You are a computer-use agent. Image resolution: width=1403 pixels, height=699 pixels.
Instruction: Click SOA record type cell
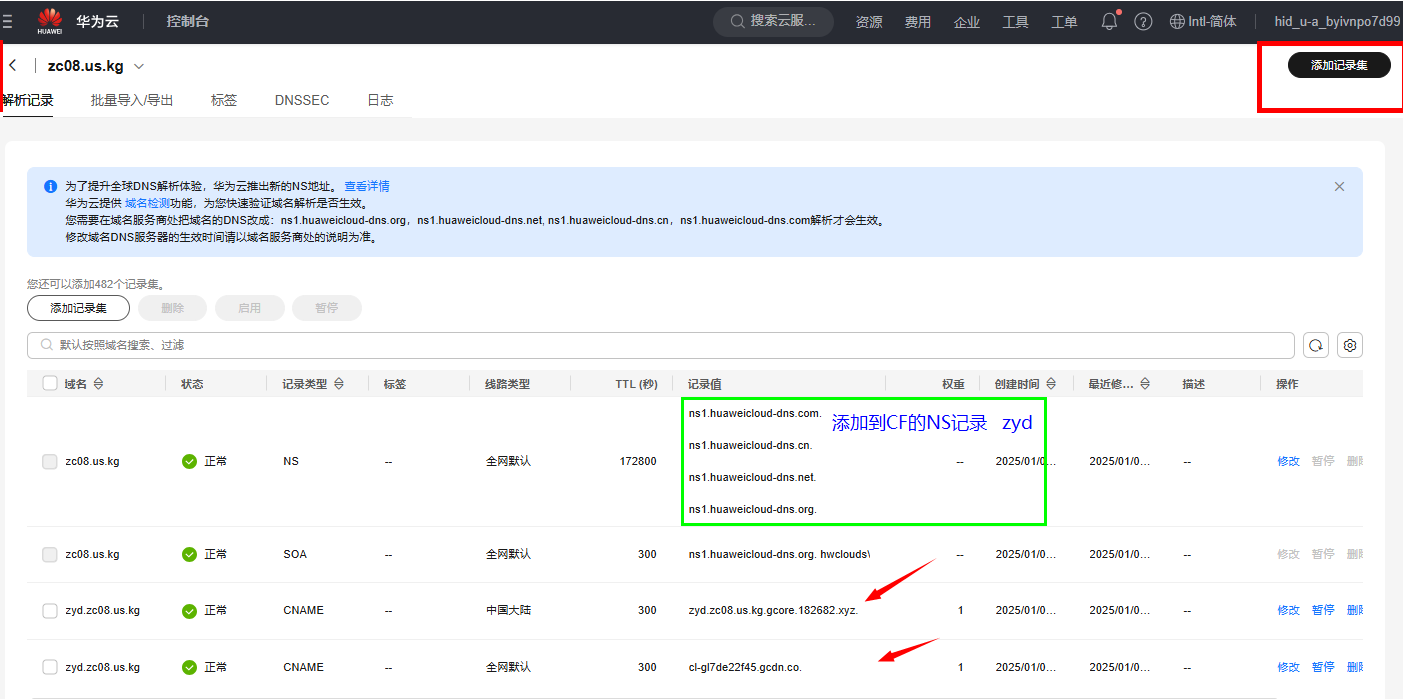(x=294, y=554)
